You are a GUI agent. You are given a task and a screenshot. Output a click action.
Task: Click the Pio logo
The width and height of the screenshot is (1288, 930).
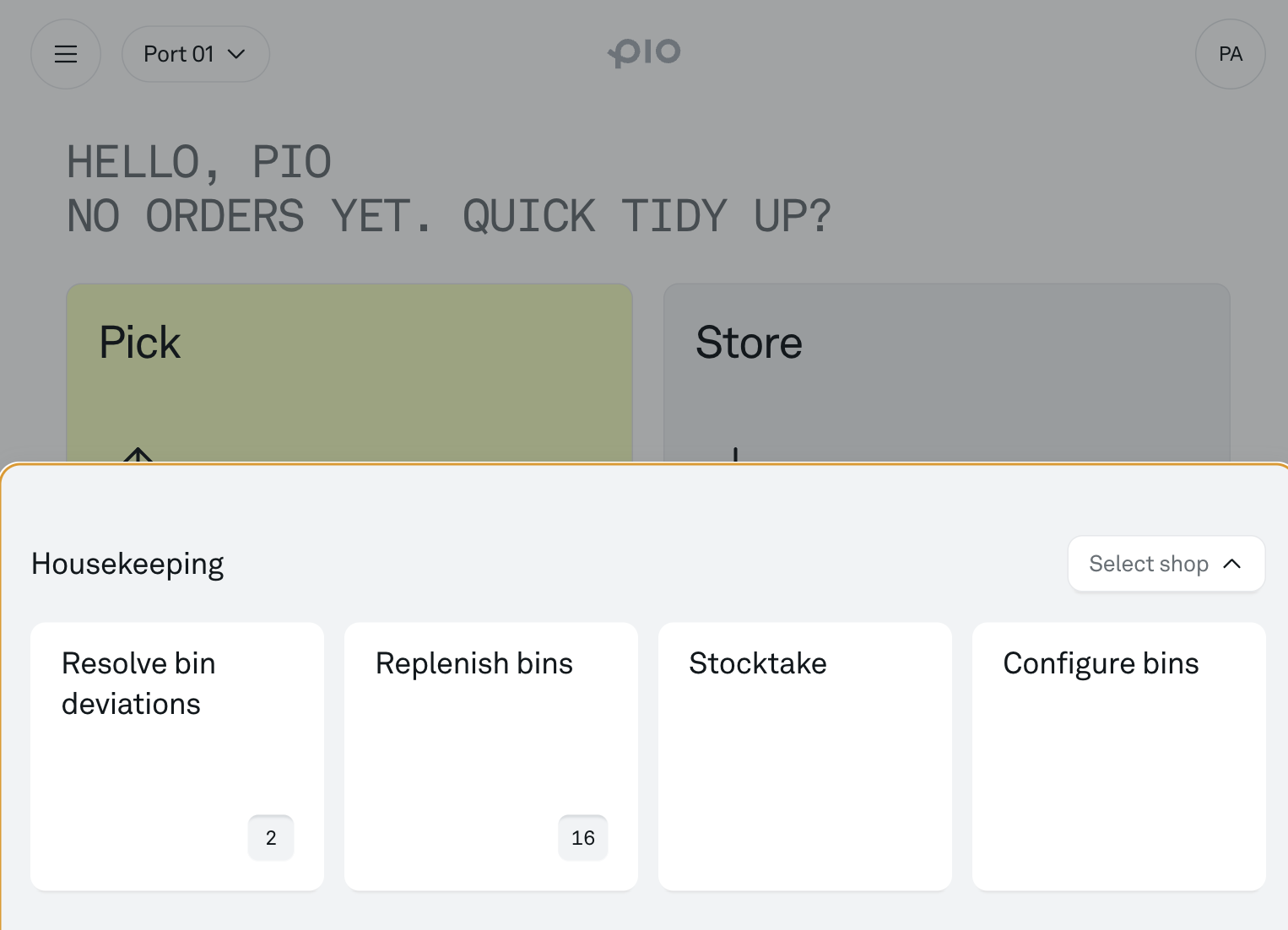tap(644, 52)
